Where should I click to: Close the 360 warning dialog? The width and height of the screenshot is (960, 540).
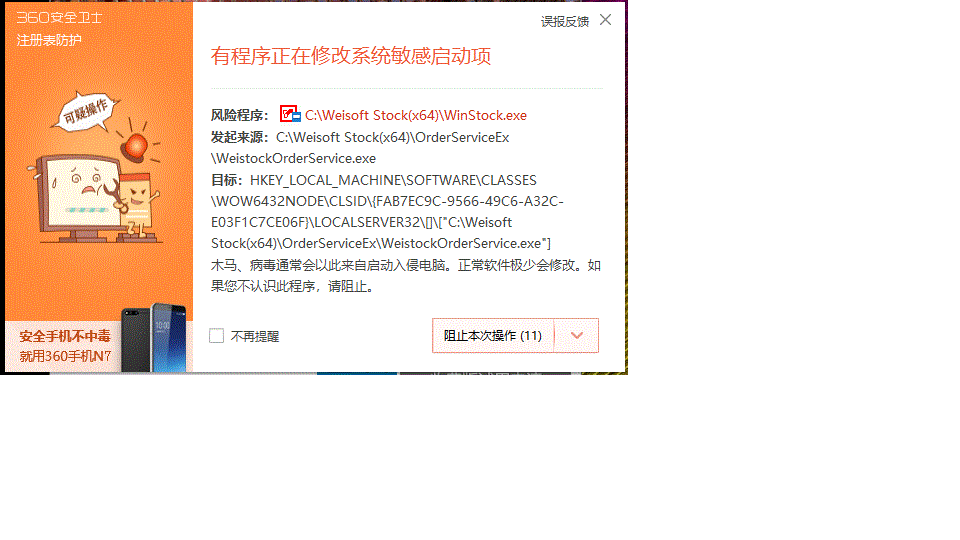(x=606, y=20)
